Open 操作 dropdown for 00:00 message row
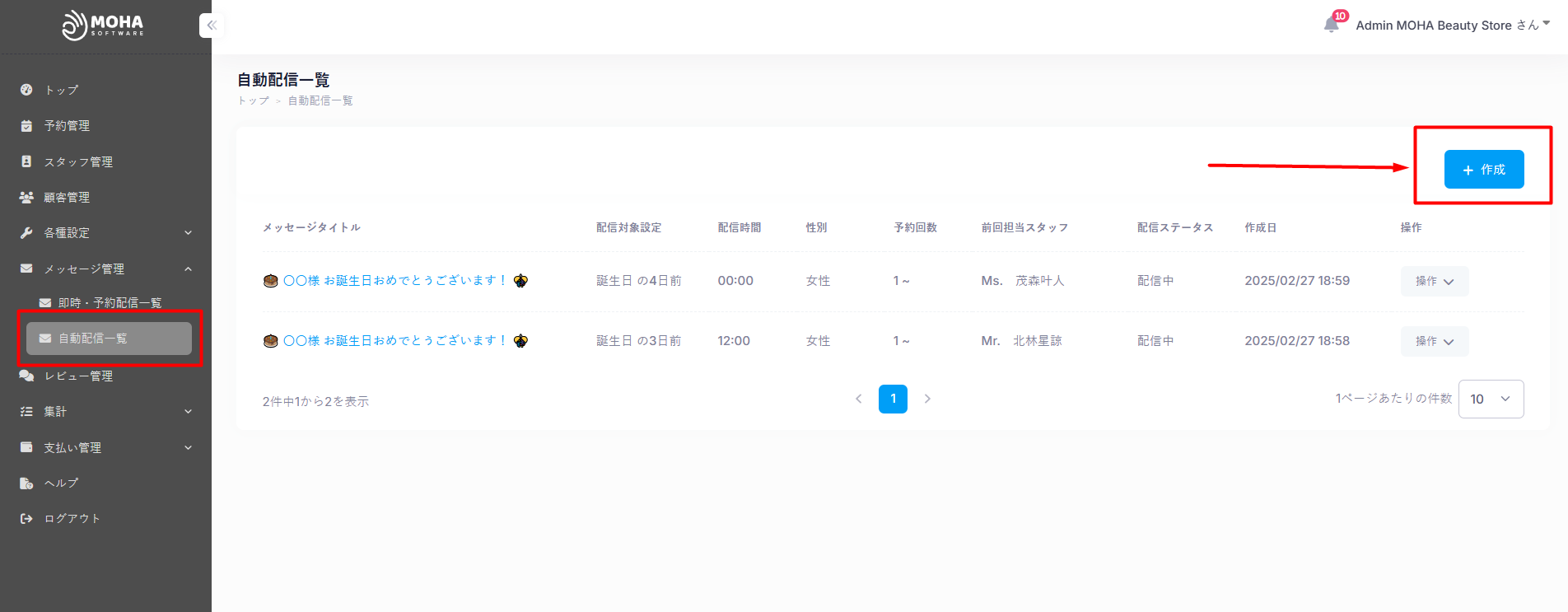This screenshot has height=612, width=1568. click(1434, 282)
